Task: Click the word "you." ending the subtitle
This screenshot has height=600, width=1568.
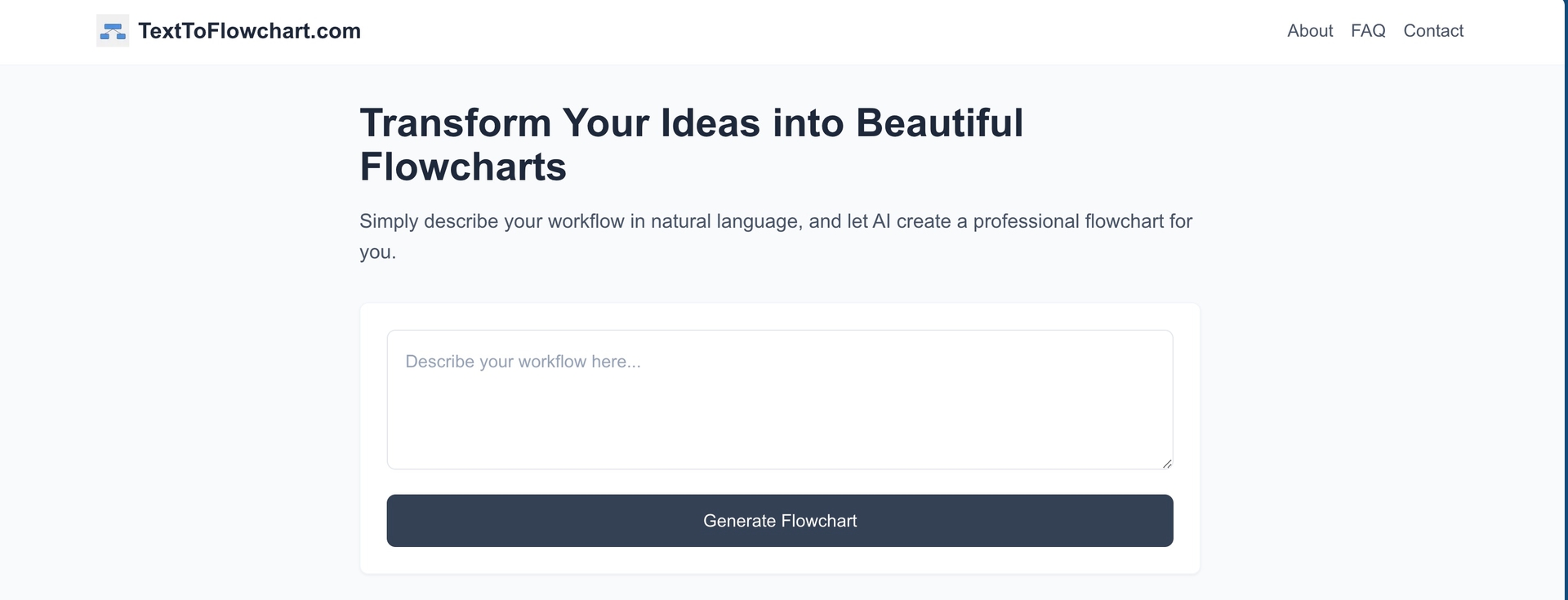Action: tap(377, 252)
